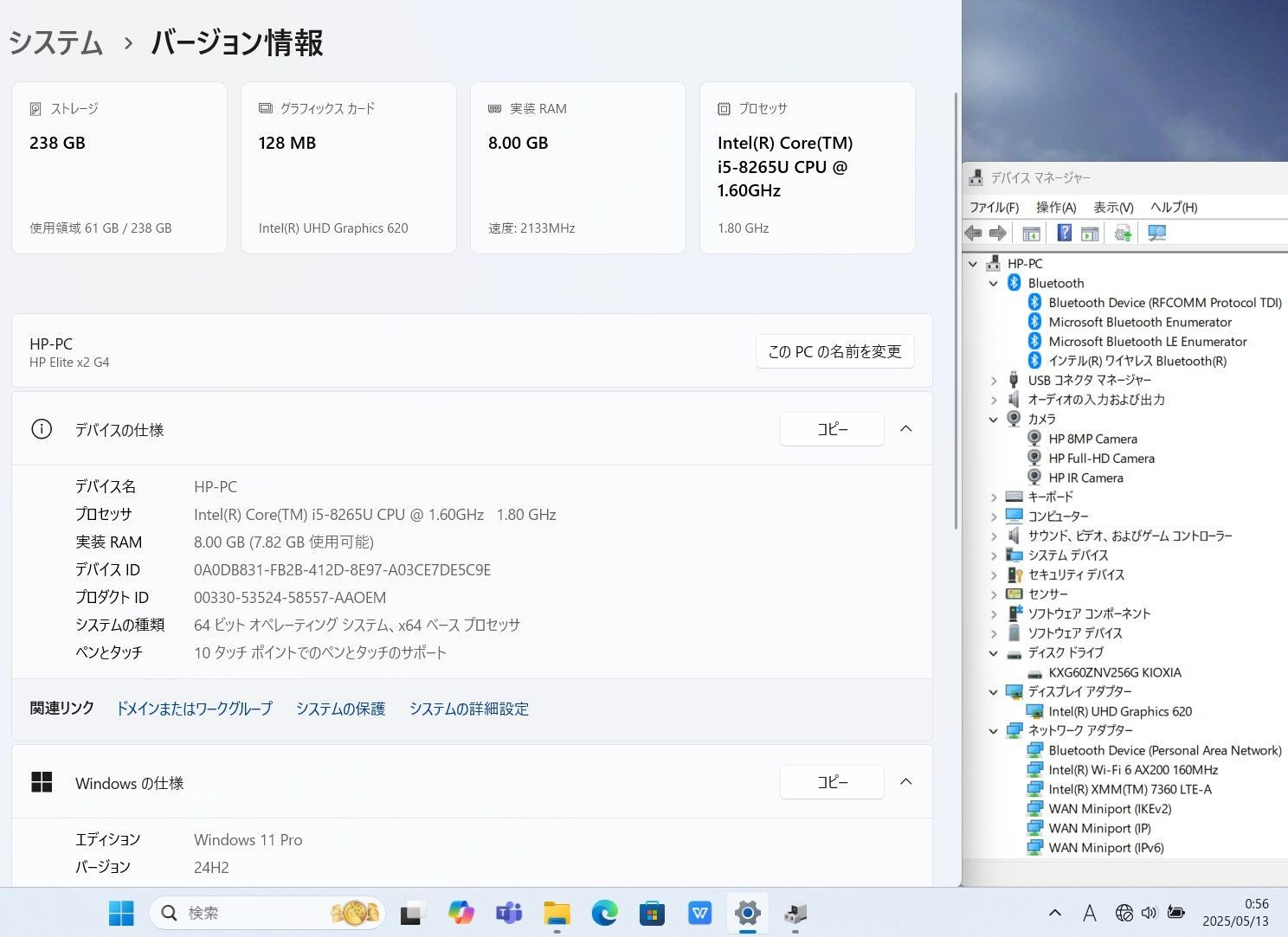The image size is (1288, 937).
Task: Select Intel(R) XMM(TM) 7360 LTE-A adapter
Action: click(x=1130, y=789)
